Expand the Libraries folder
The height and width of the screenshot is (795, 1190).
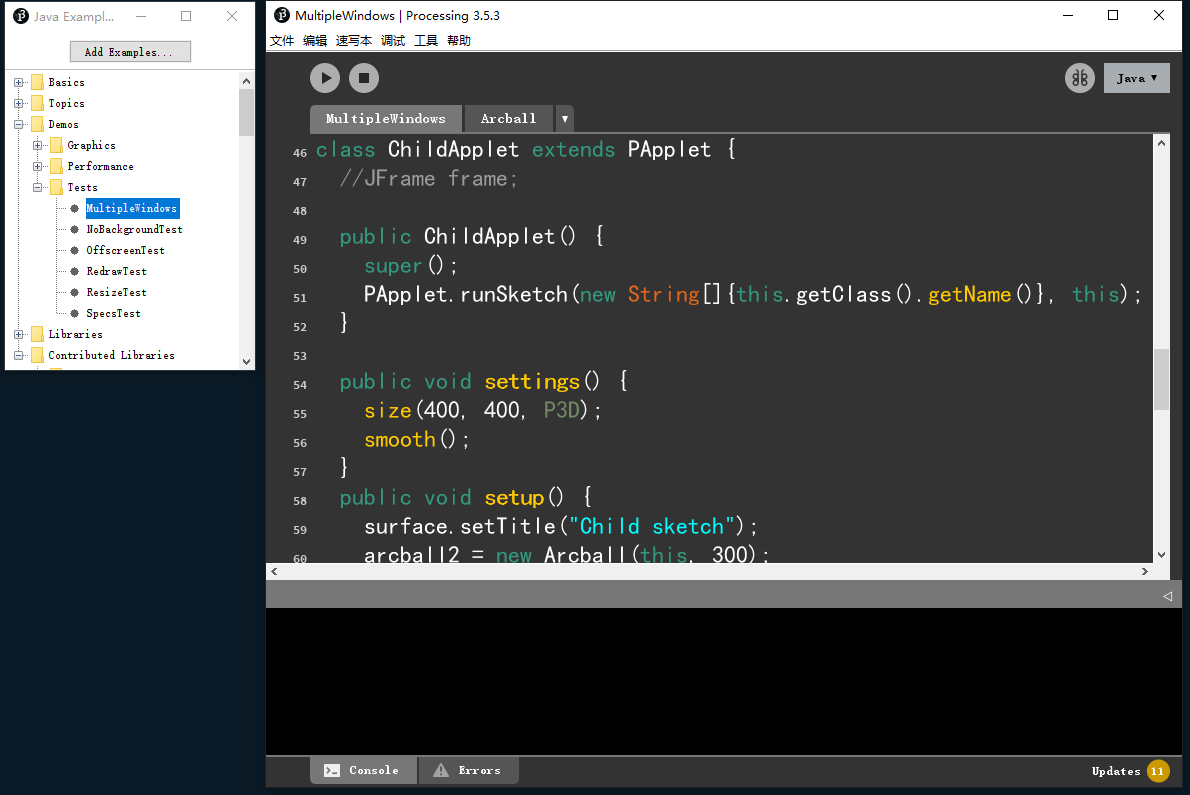(19, 334)
